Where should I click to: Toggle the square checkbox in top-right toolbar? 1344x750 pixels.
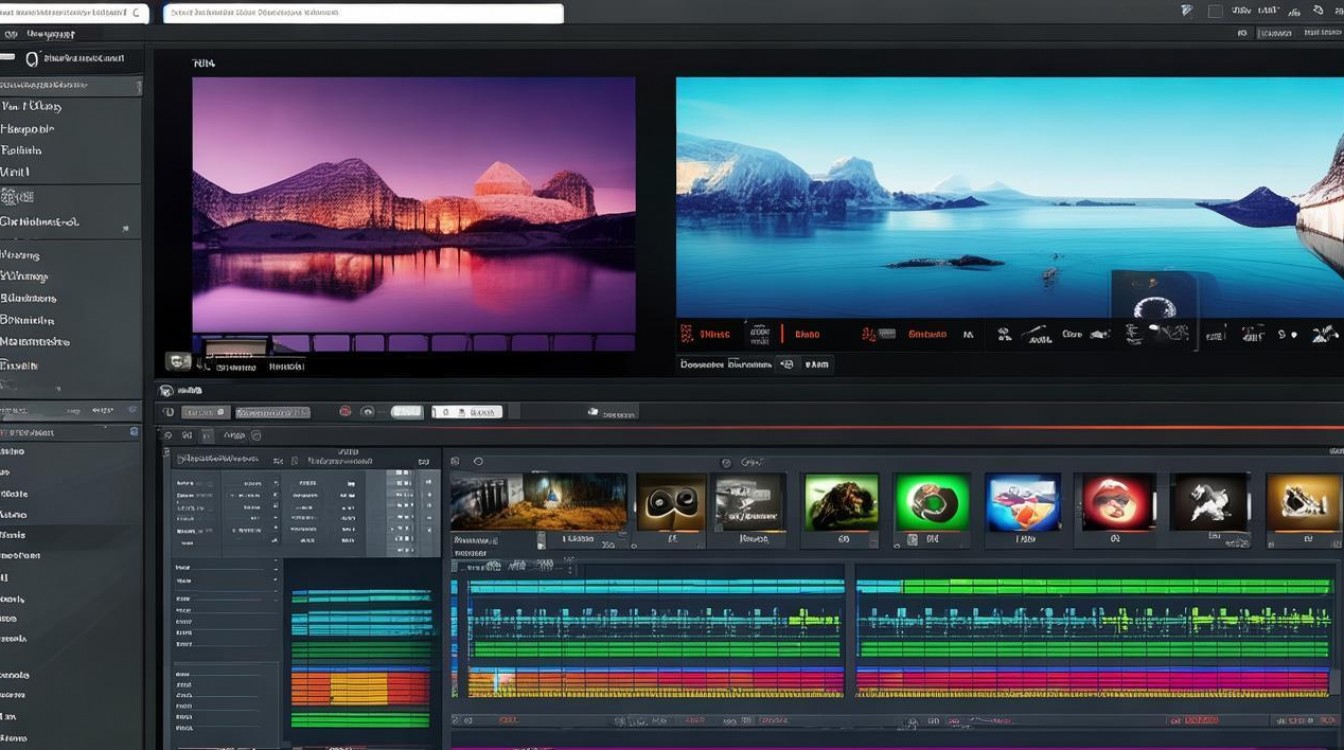pos(1215,11)
